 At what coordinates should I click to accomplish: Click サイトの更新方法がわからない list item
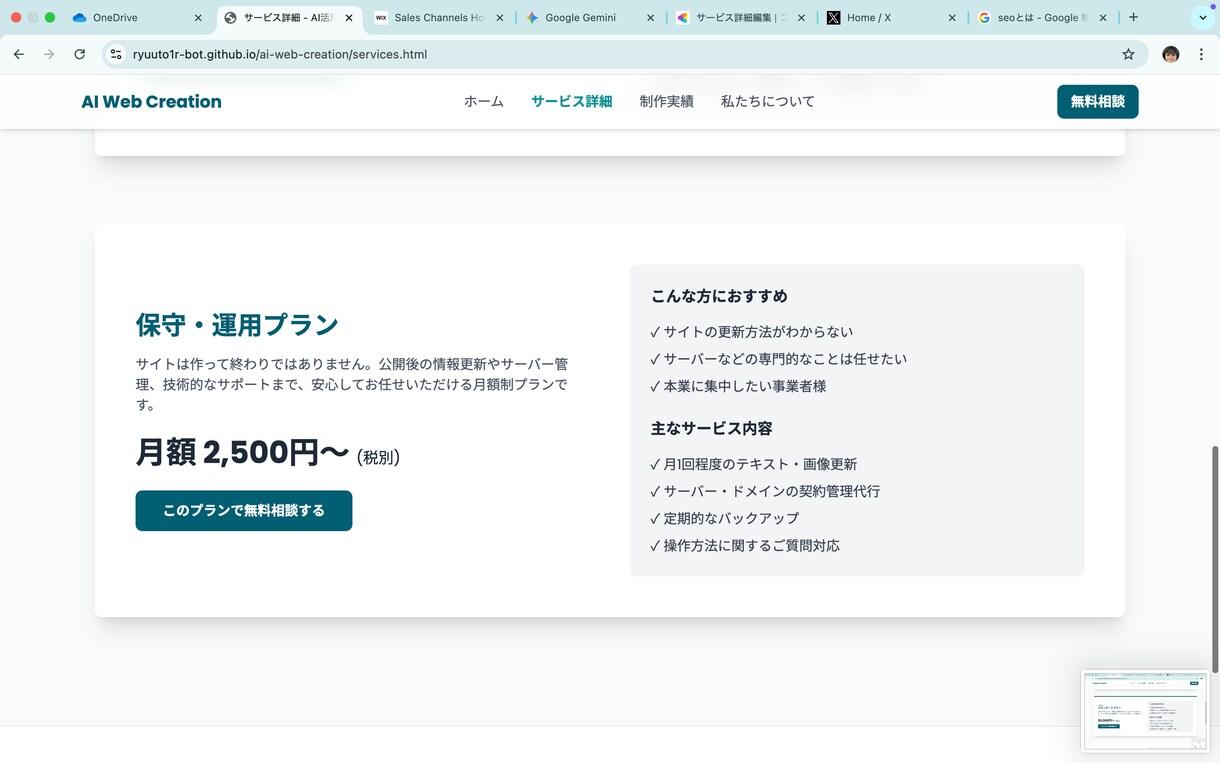click(751, 331)
